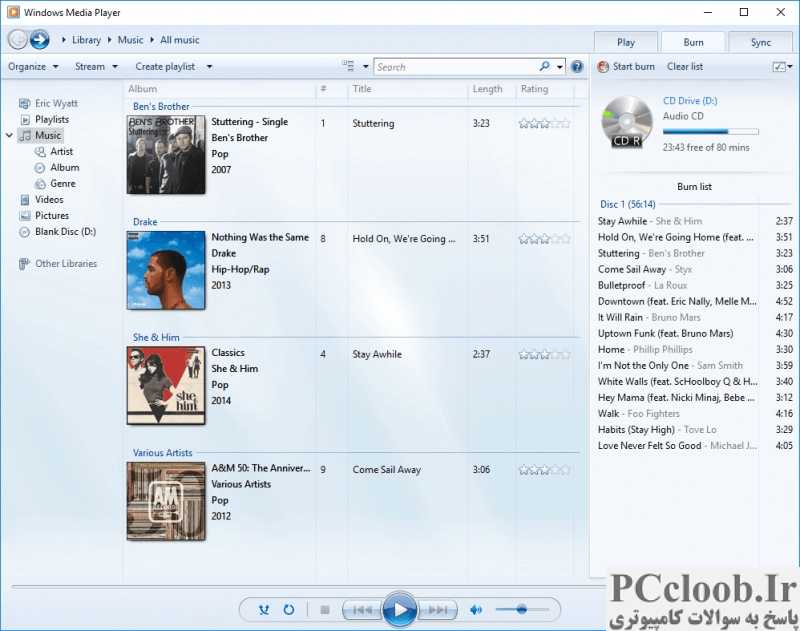
Task: Go forward with the Forward arrow button
Action: (39, 40)
